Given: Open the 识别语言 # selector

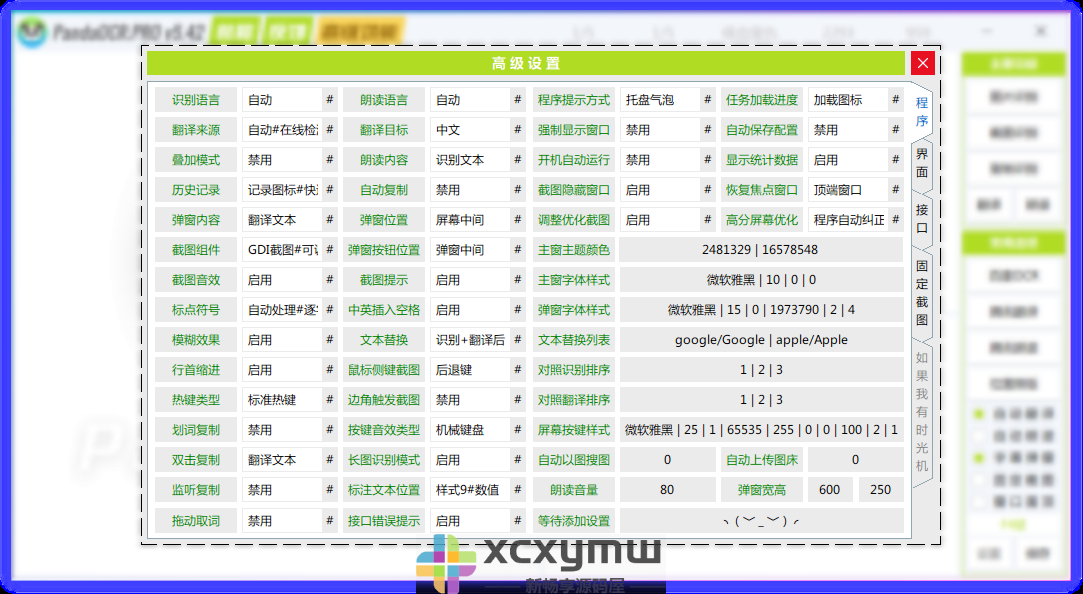Looking at the screenshot, I should coord(329,98).
